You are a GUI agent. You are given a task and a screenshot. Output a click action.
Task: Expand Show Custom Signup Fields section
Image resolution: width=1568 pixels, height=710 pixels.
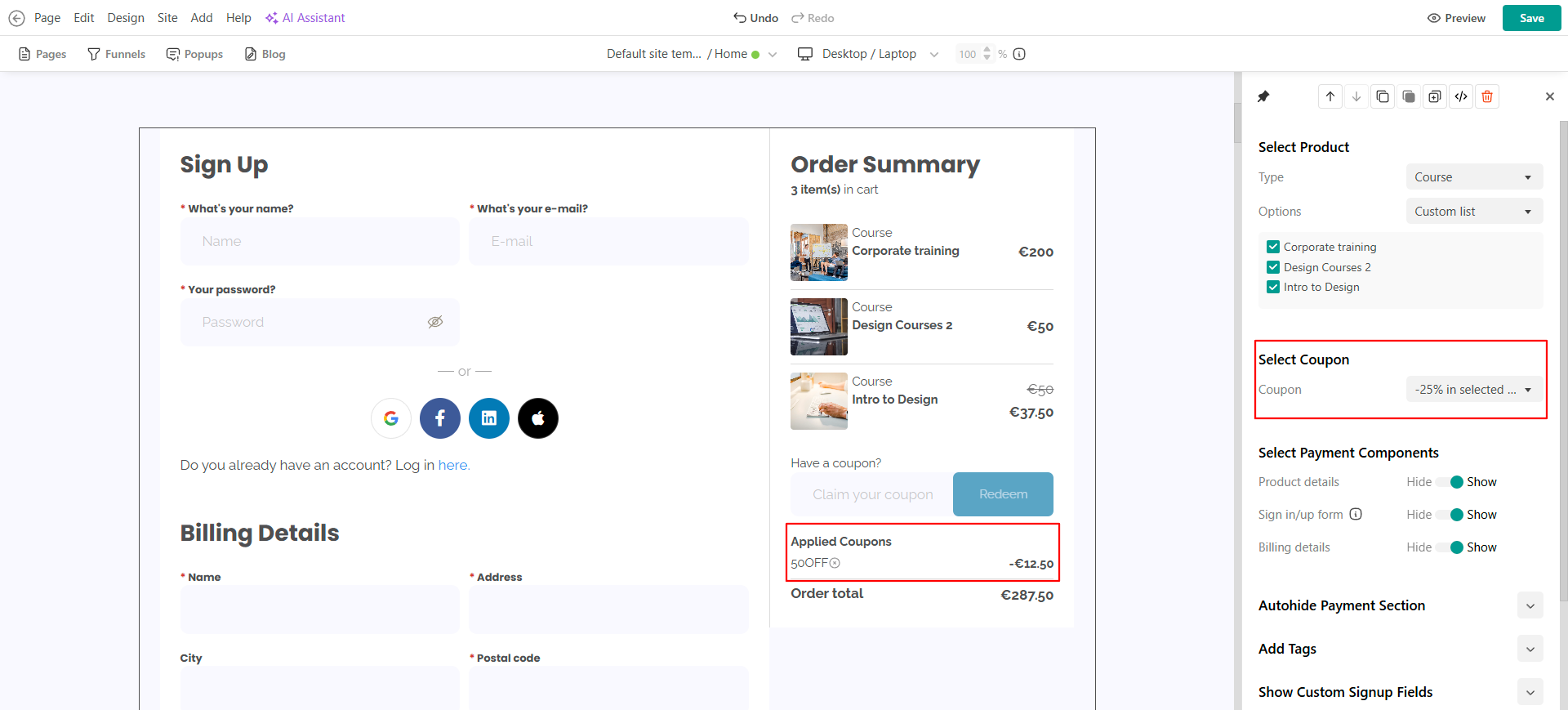1530,692
